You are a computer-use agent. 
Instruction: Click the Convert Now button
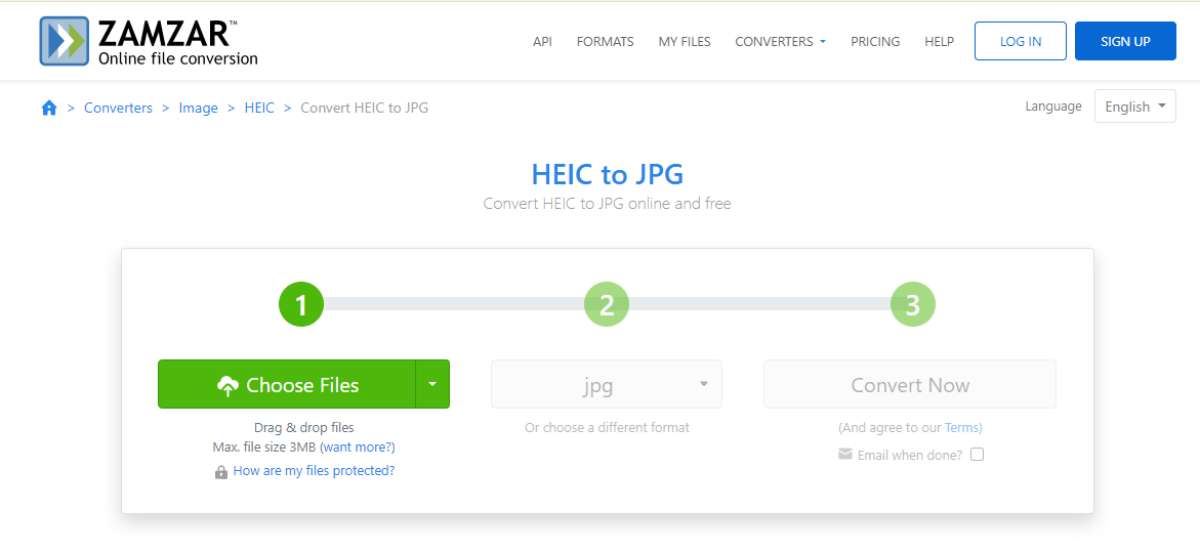pyautogui.click(x=910, y=384)
